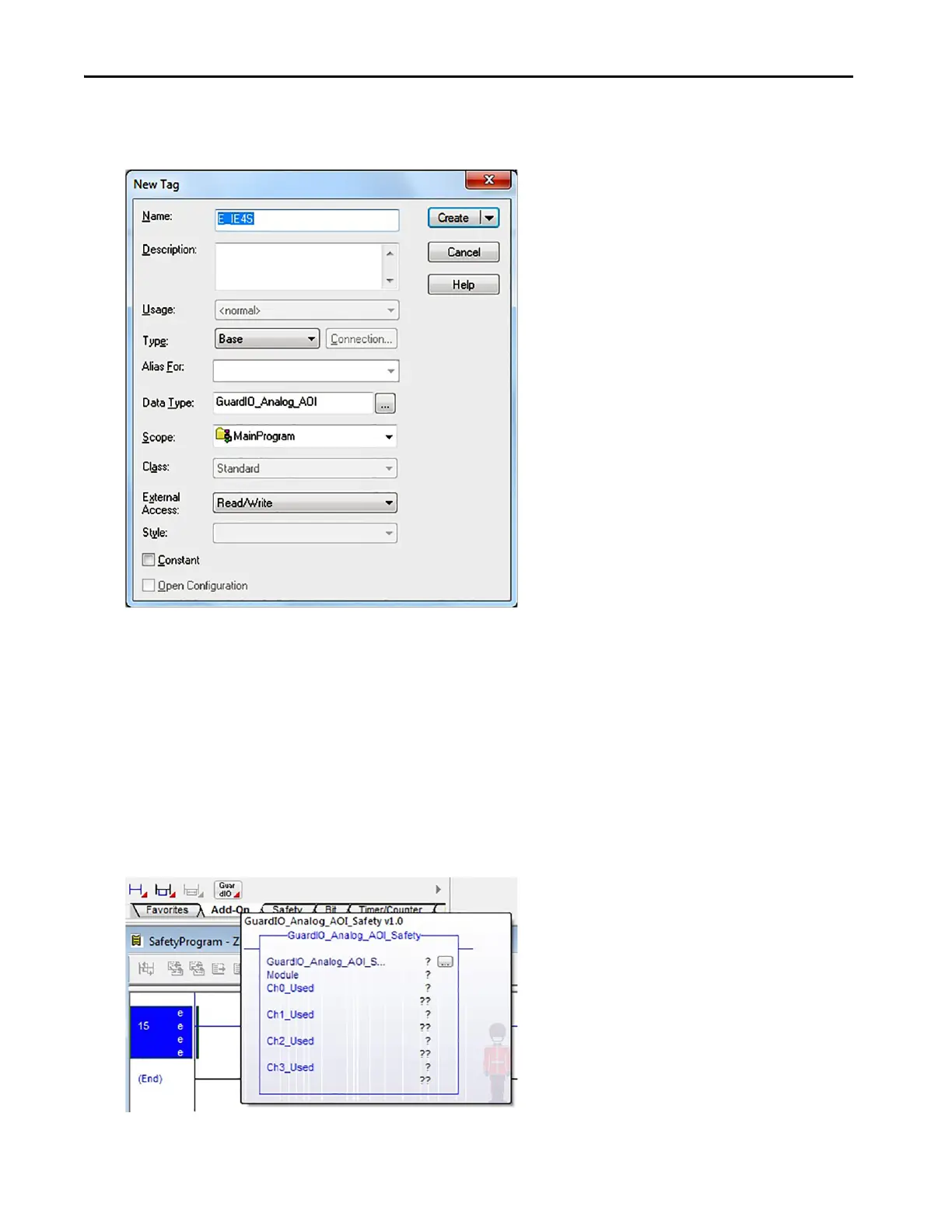Click the Ch3_Used parameter
Image resolution: width=952 pixels, height=1232 pixels.
pyautogui.click(x=290, y=1068)
